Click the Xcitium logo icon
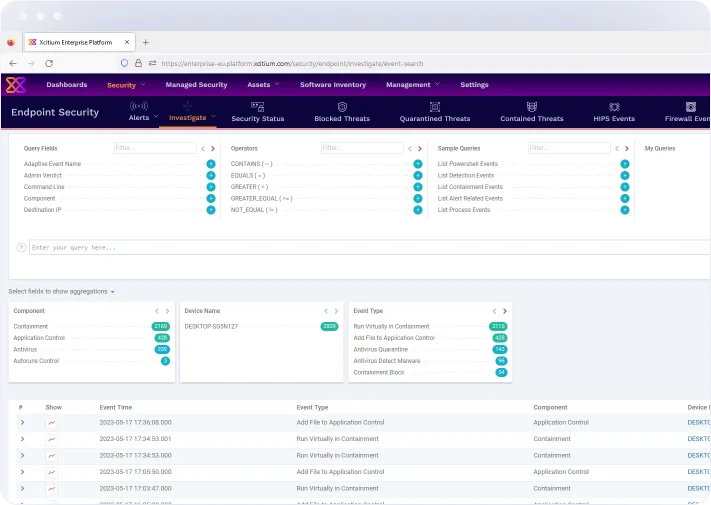The height and width of the screenshot is (505, 711). [15, 85]
